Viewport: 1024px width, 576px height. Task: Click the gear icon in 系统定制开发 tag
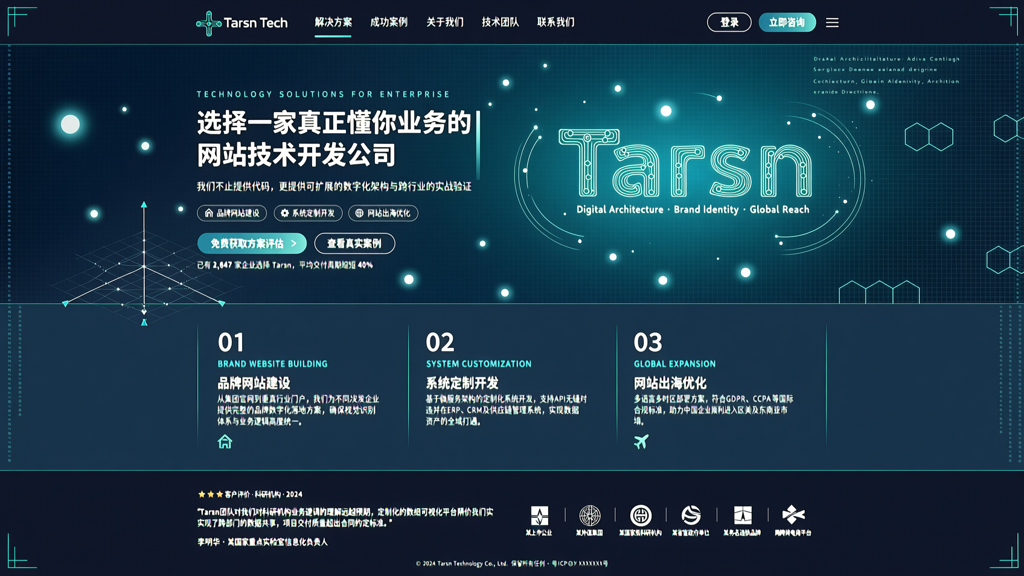285,213
